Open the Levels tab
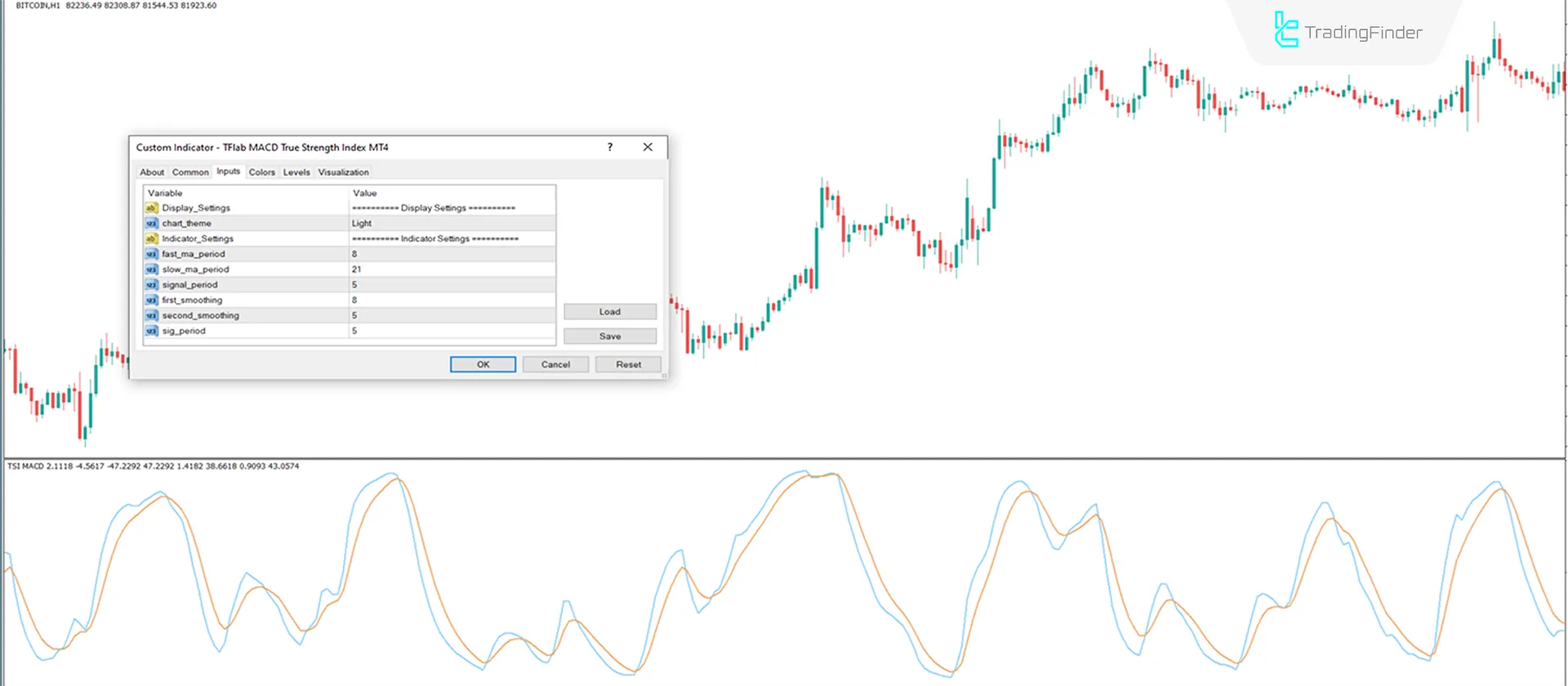This screenshot has height=686, width=1568. (x=296, y=172)
